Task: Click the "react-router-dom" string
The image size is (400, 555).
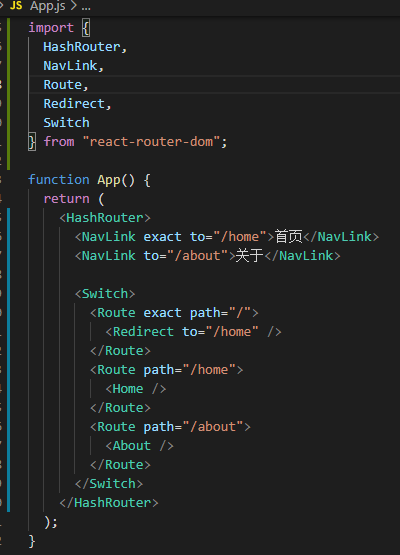Action: click(152, 142)
